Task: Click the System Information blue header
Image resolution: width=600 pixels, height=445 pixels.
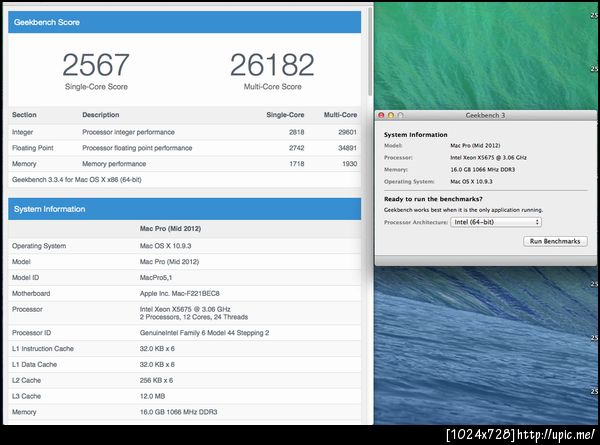Action: (184, 209)
